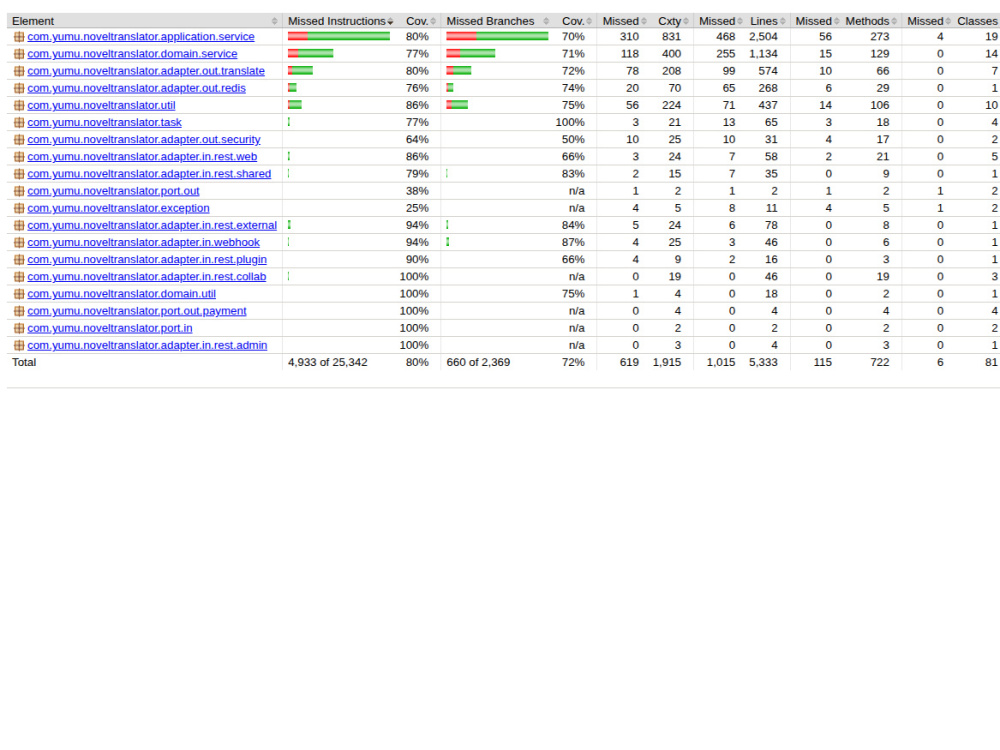Open com.yumu.noveltranslator.adapter.in.rest.shared link
1000x750 pixels.
coord(149,174)
